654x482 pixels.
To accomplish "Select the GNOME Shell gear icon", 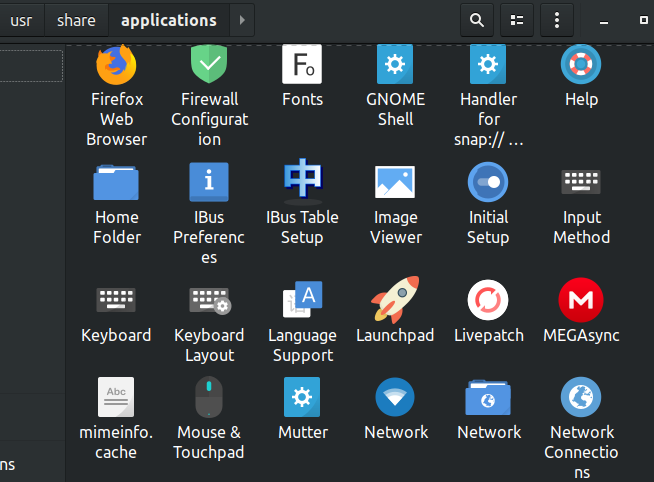I will [x=395, y=64].
